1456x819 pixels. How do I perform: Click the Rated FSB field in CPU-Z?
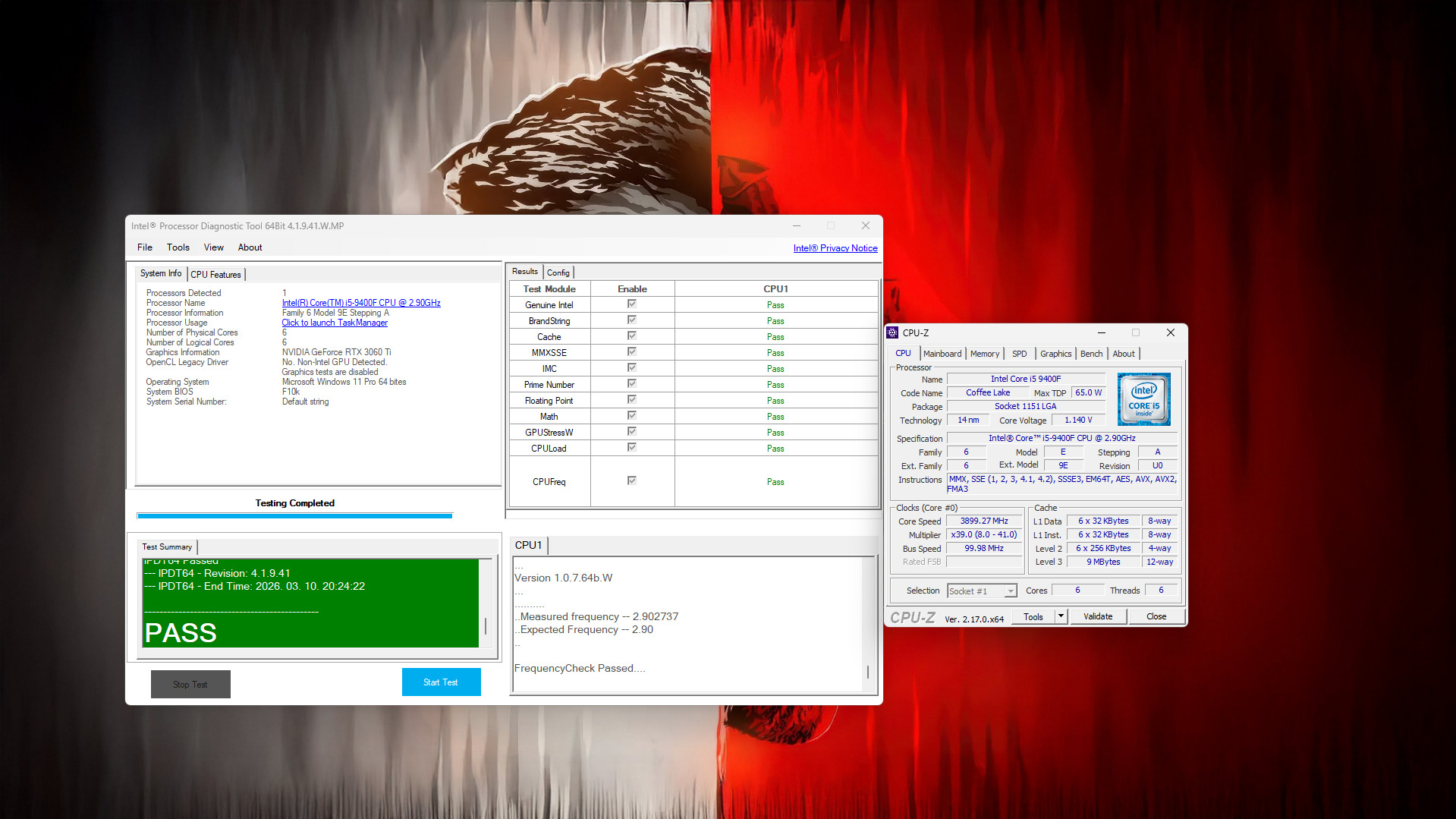984,562
